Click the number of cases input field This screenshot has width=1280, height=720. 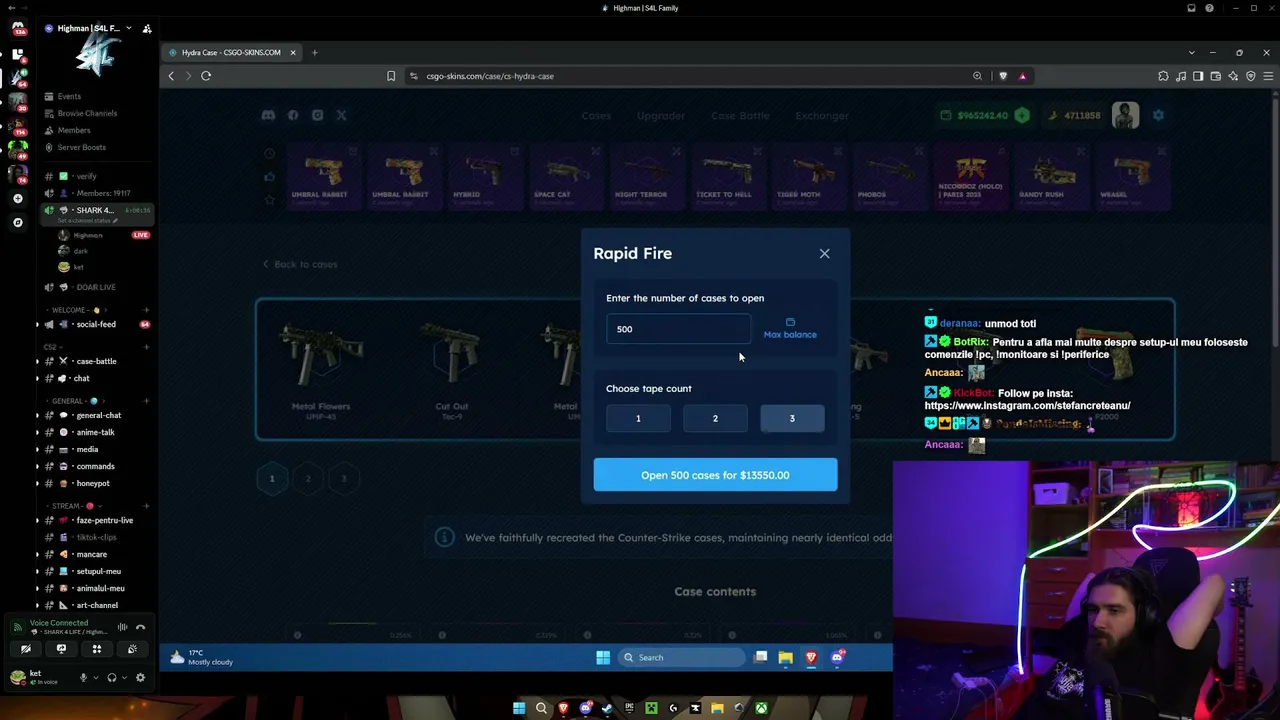click(678, 329)
